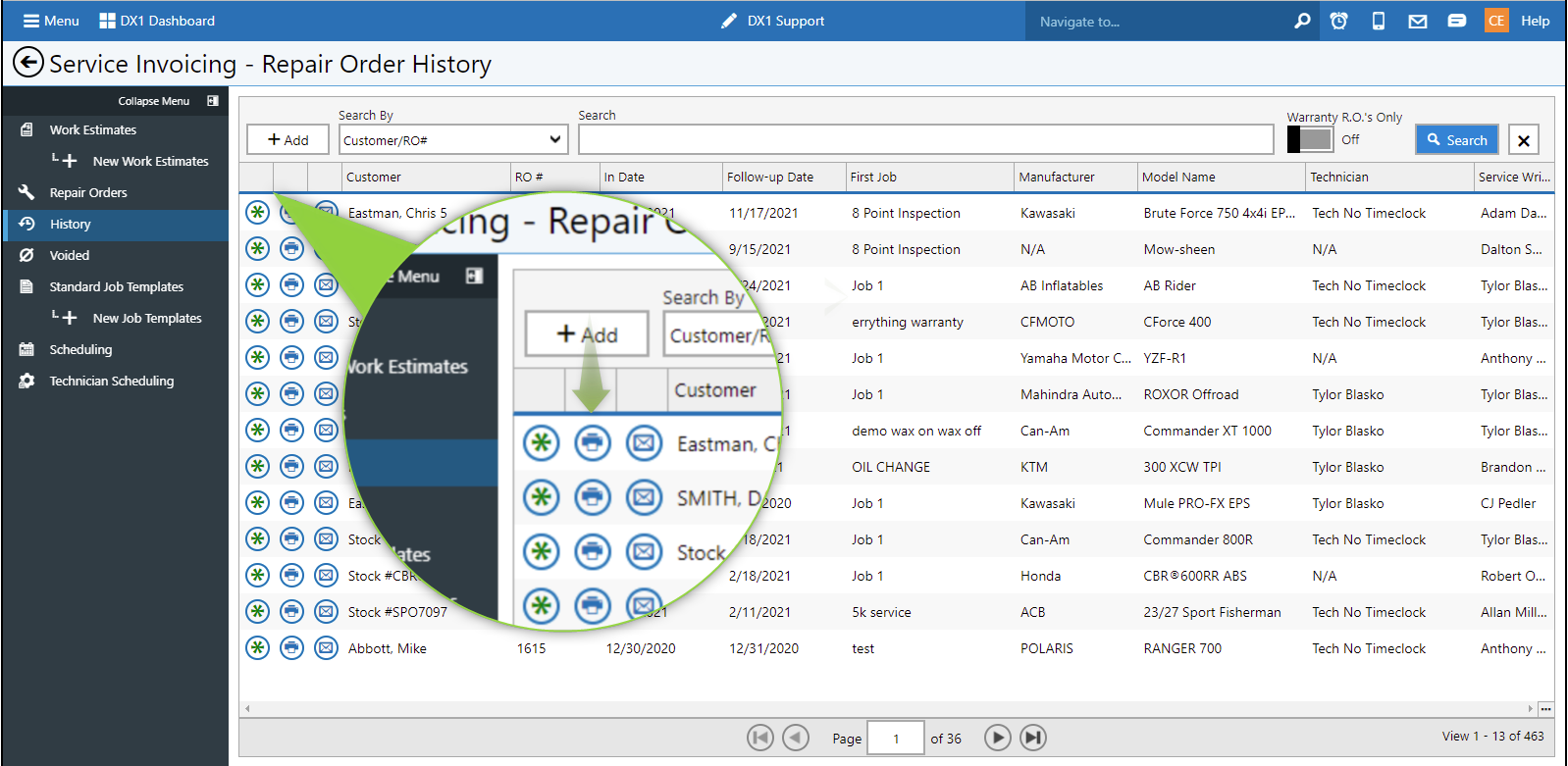Screen dimensions: 1568x766
Task: Click email icon on AB Rider row
Action: click(326, 284)
